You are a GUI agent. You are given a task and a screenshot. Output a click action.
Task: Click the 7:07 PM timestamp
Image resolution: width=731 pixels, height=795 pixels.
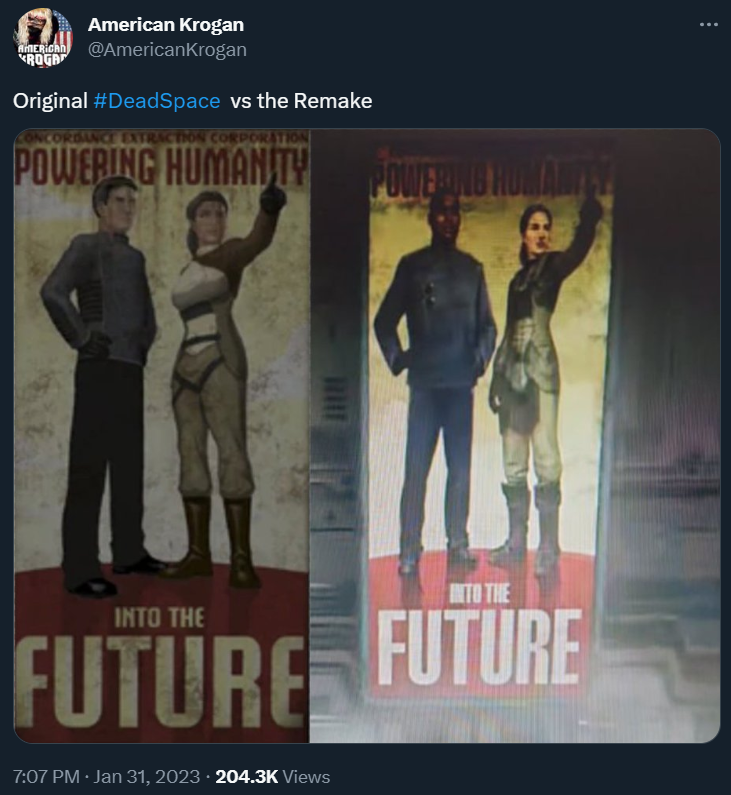pos(46,777)
